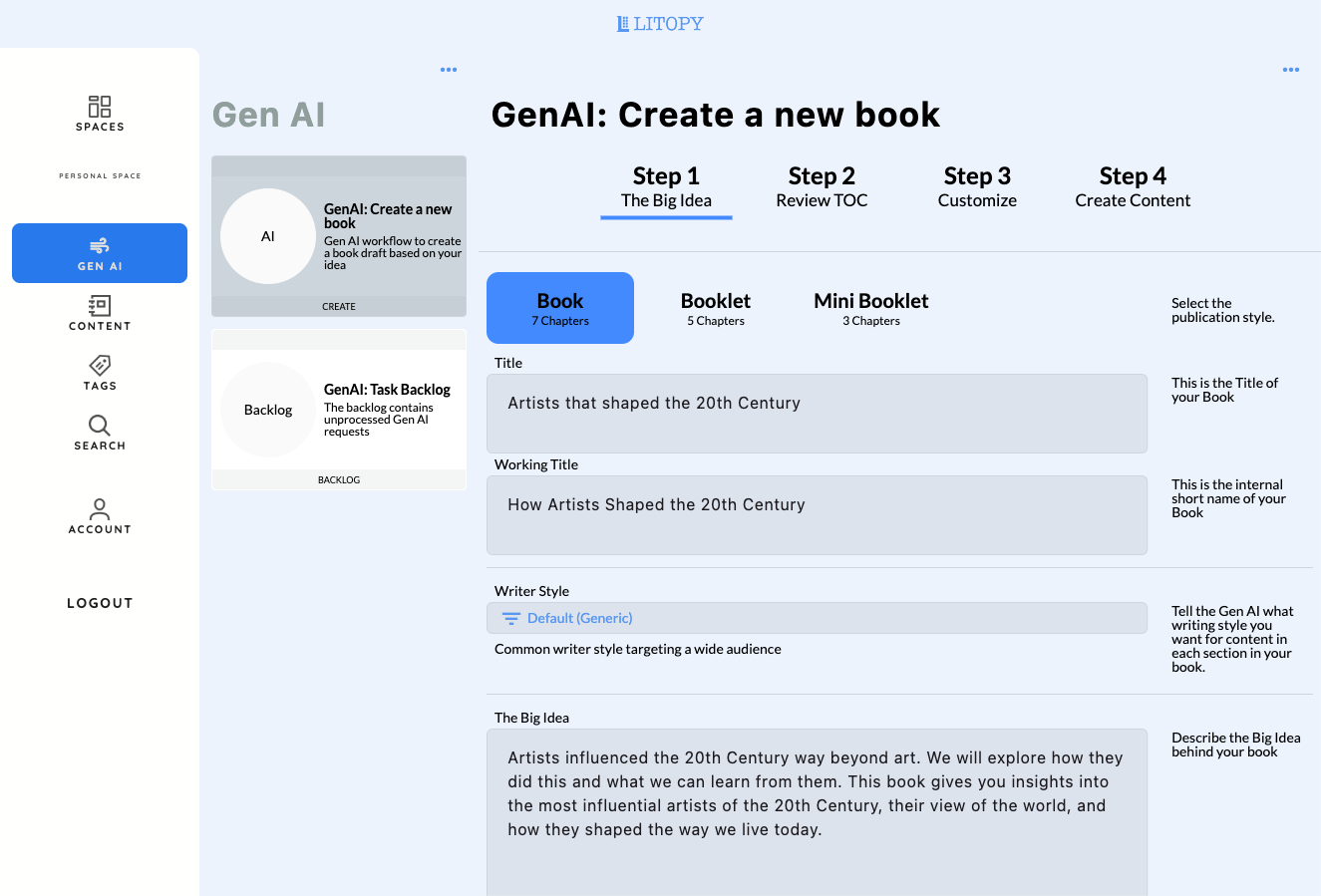Image resolution: width=1321 pixels, height=896 pixels.
Task: Click the Tags label icon
Action: point(100,366)
